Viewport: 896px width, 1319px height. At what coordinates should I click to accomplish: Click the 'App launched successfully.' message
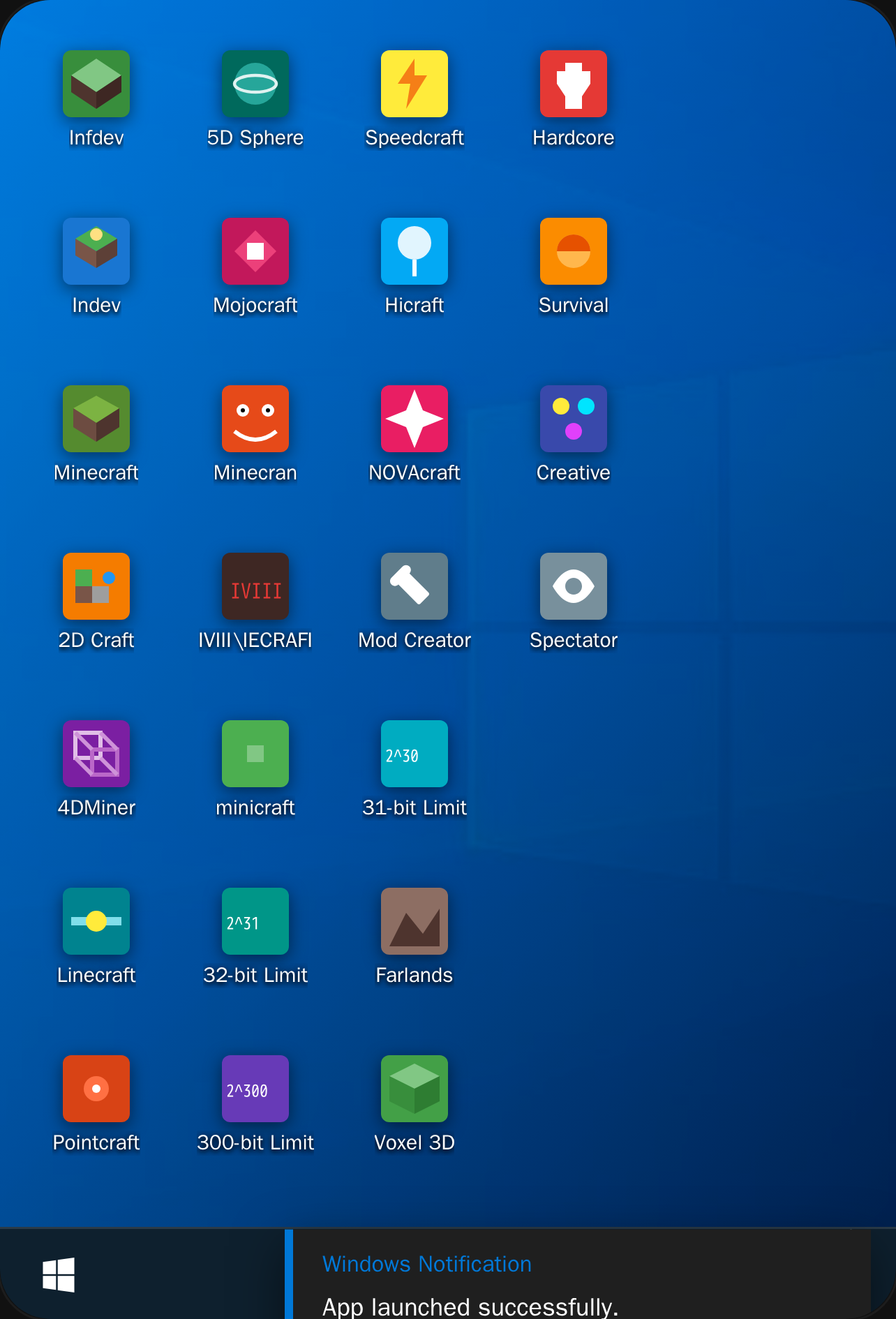click(x=470, y=1306)
